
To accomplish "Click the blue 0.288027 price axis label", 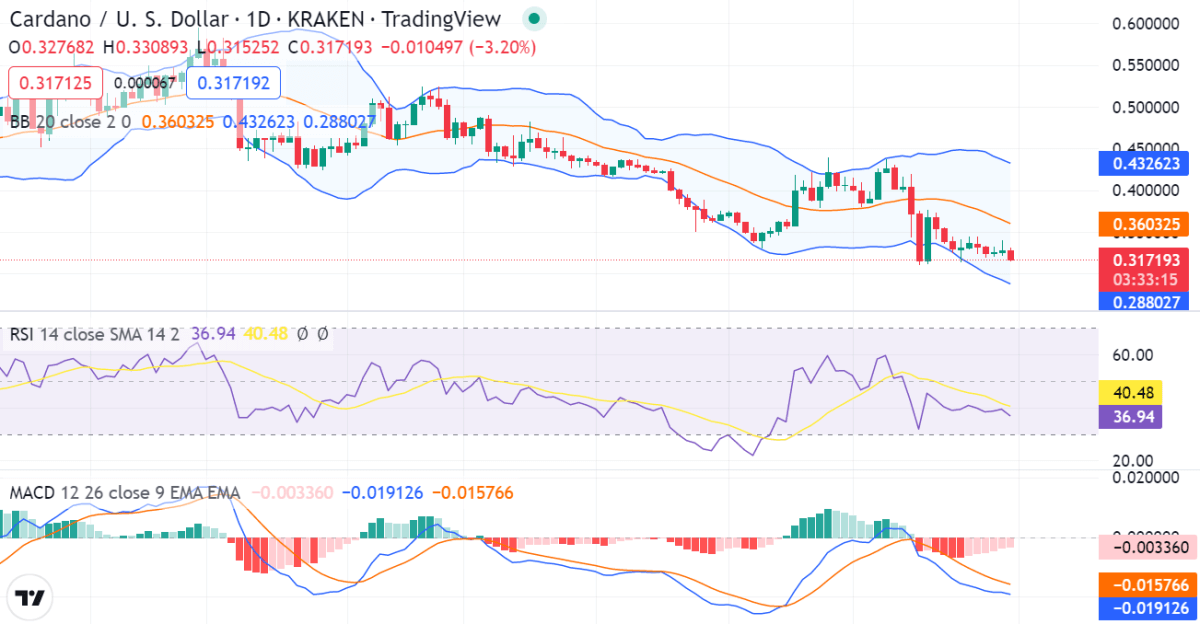I will coord(1146,301).
